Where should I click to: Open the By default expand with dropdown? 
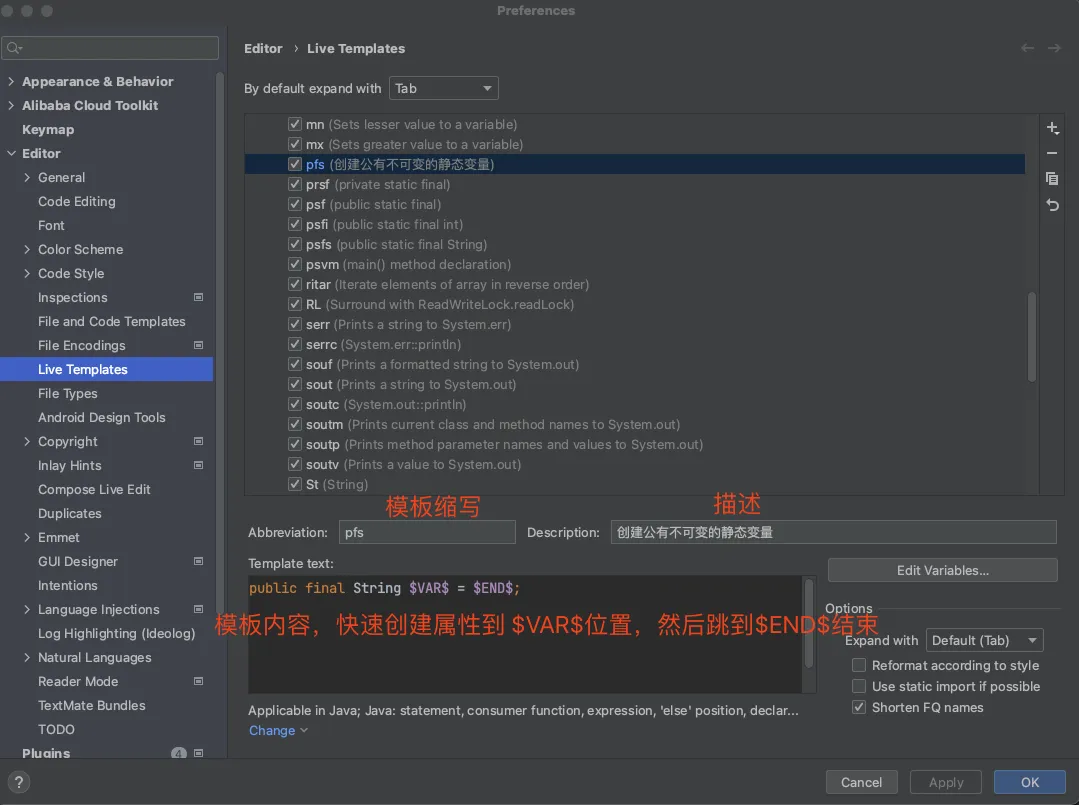[443, 88]
